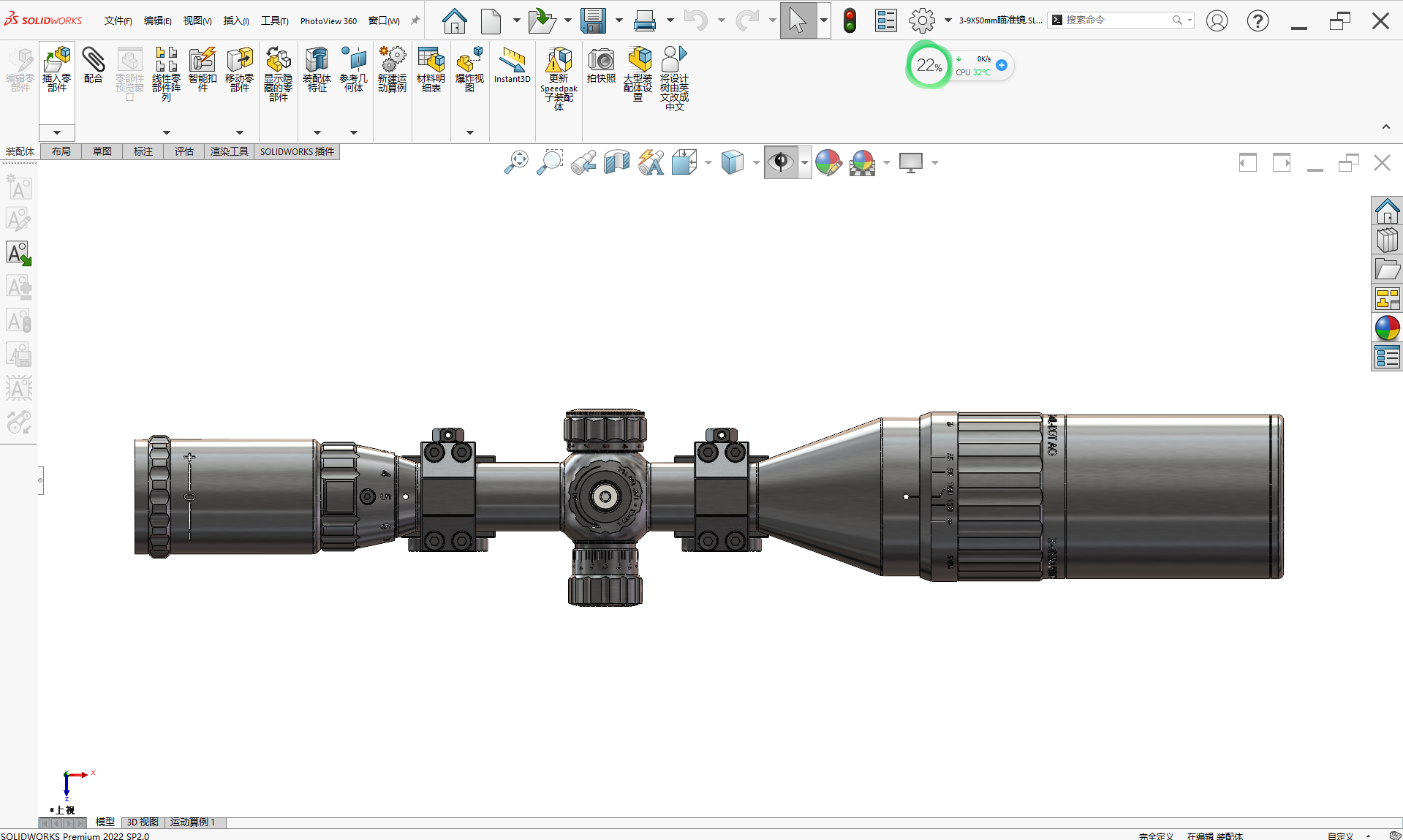Open View Orientation dropdown arrow

tap(708, 162)
